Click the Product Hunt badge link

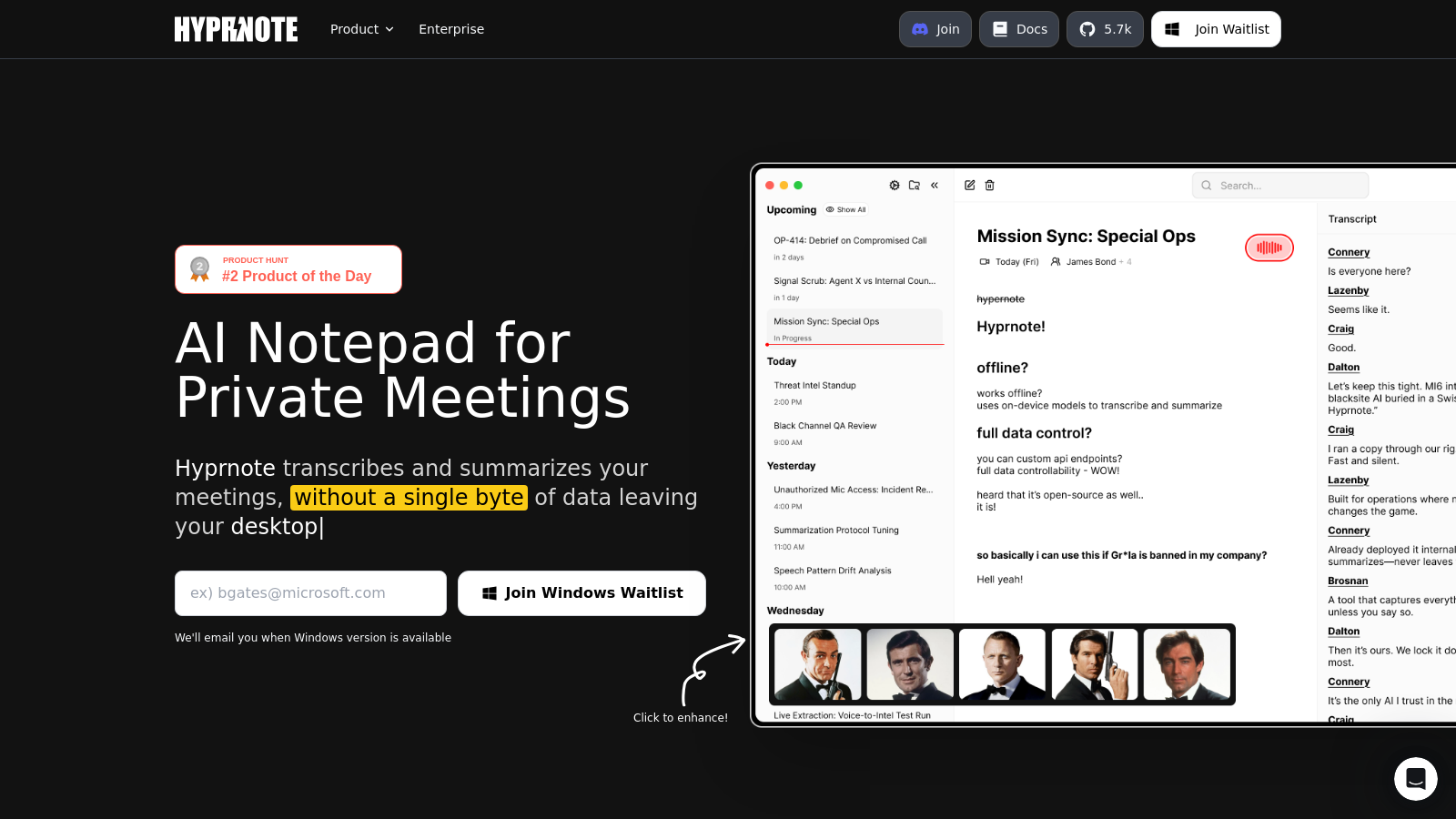point(288,268)
